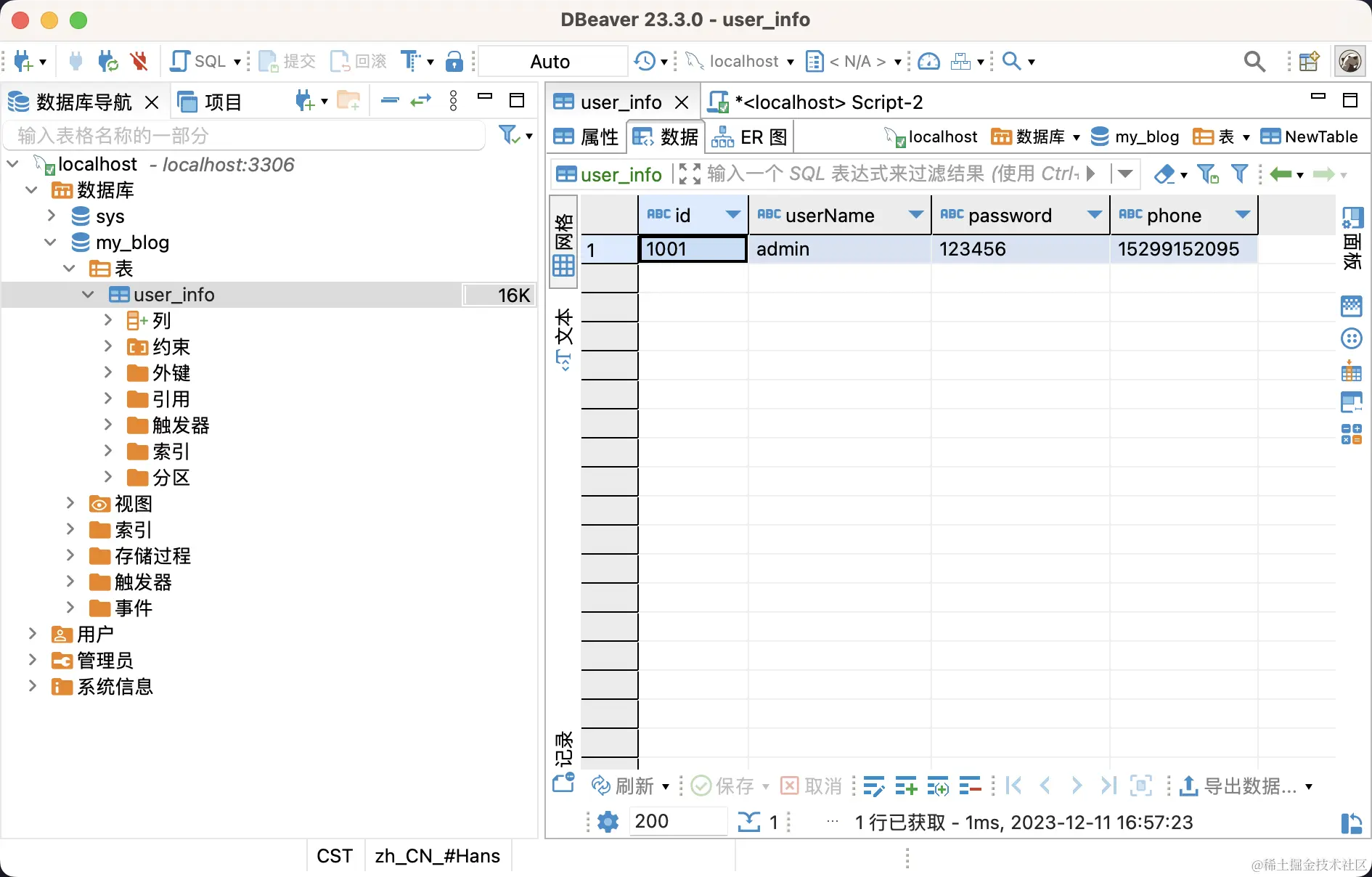Open the id column dropdown arrow
Screen dimensions: 1372x877
732,215
